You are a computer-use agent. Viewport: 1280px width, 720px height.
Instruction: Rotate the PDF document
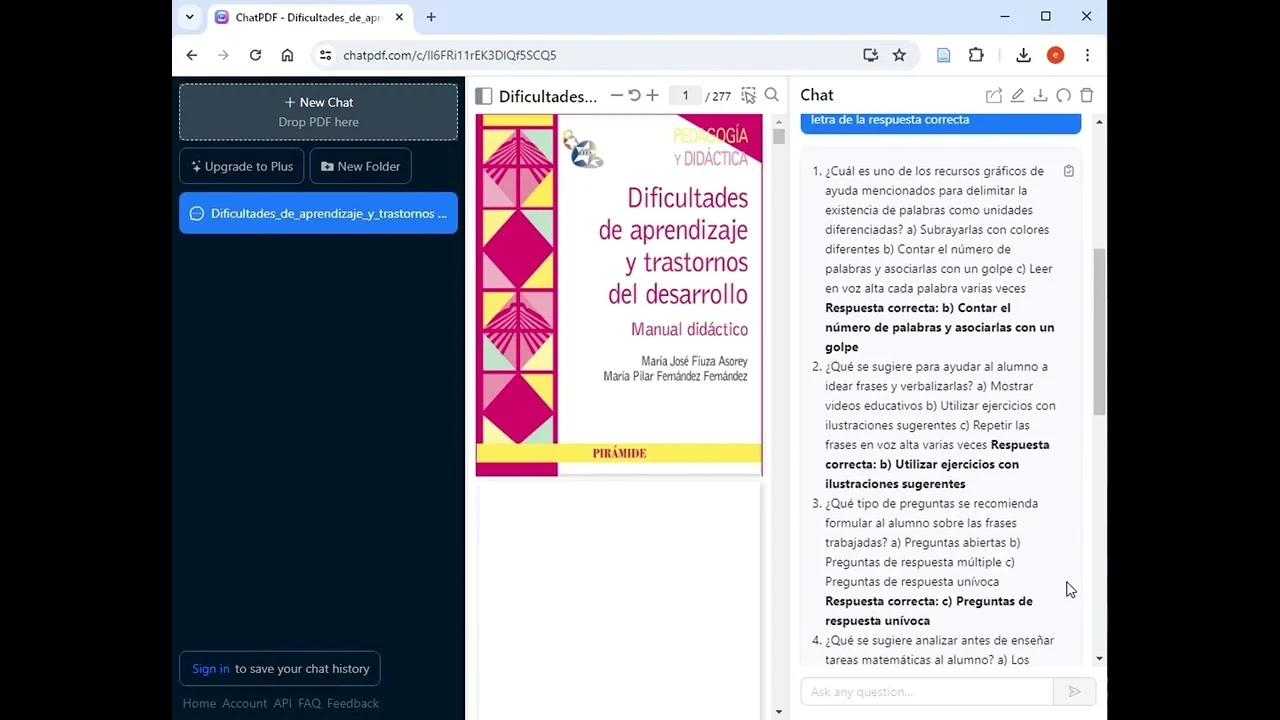tap(634, 96)
